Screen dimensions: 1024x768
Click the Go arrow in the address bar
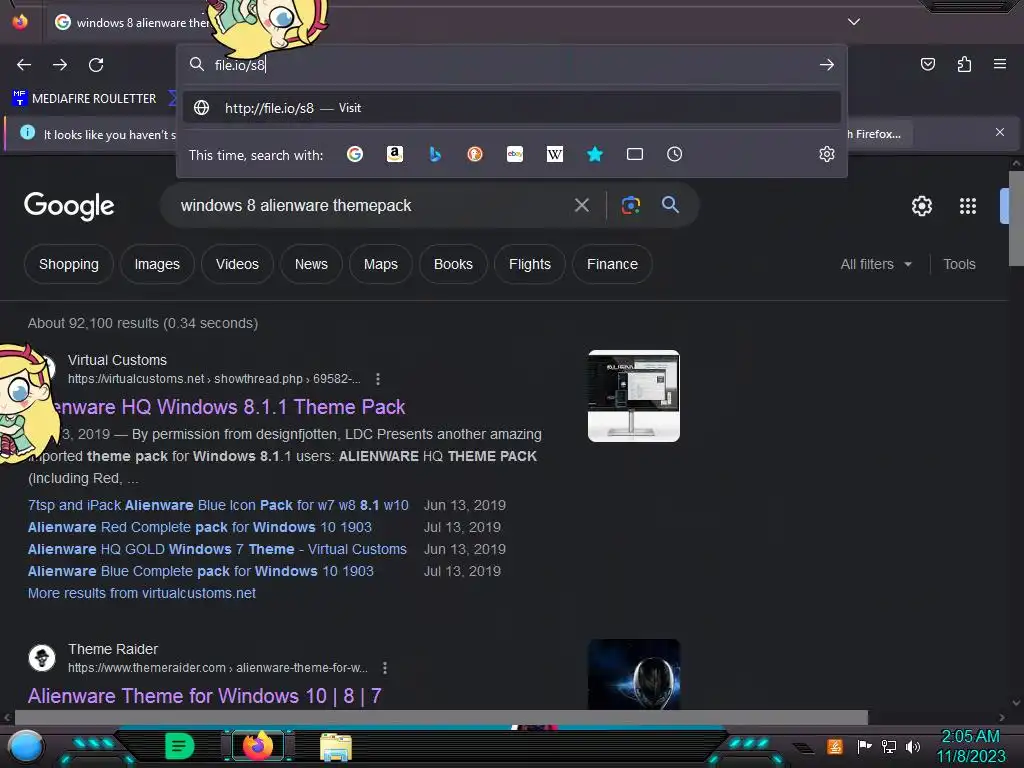pos(827,65)
